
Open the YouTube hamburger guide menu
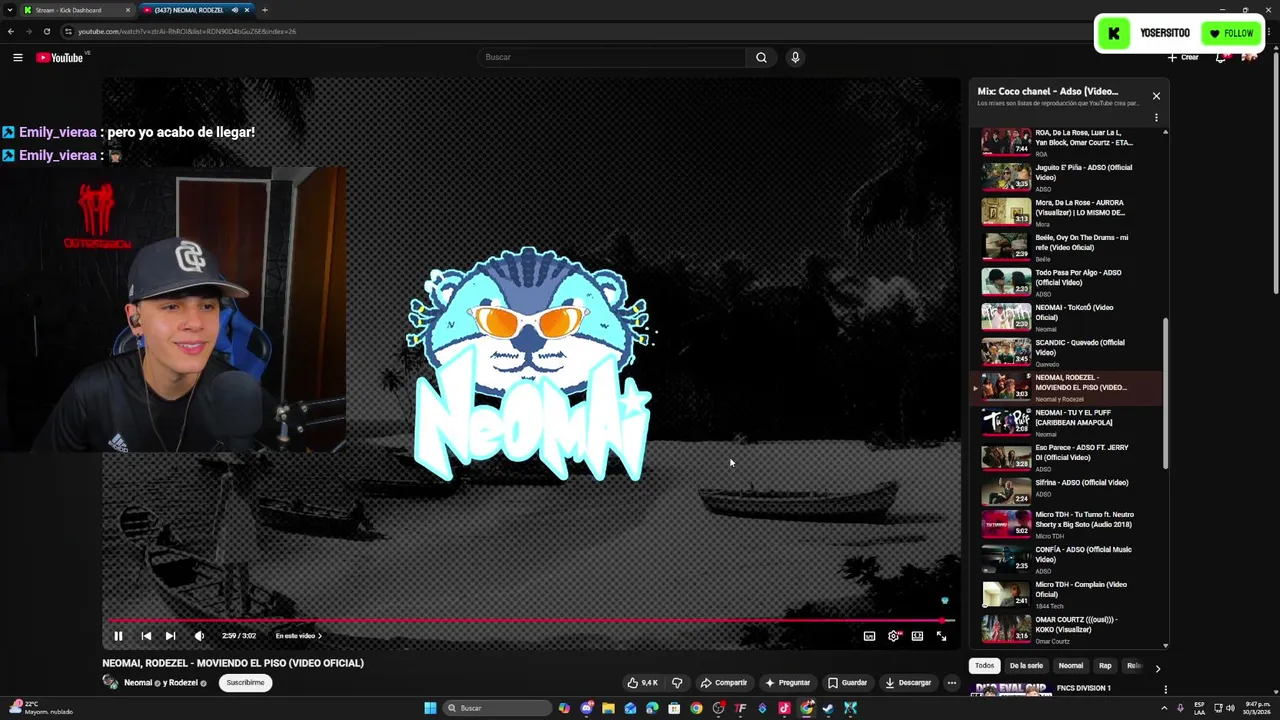tap(17, 57)
